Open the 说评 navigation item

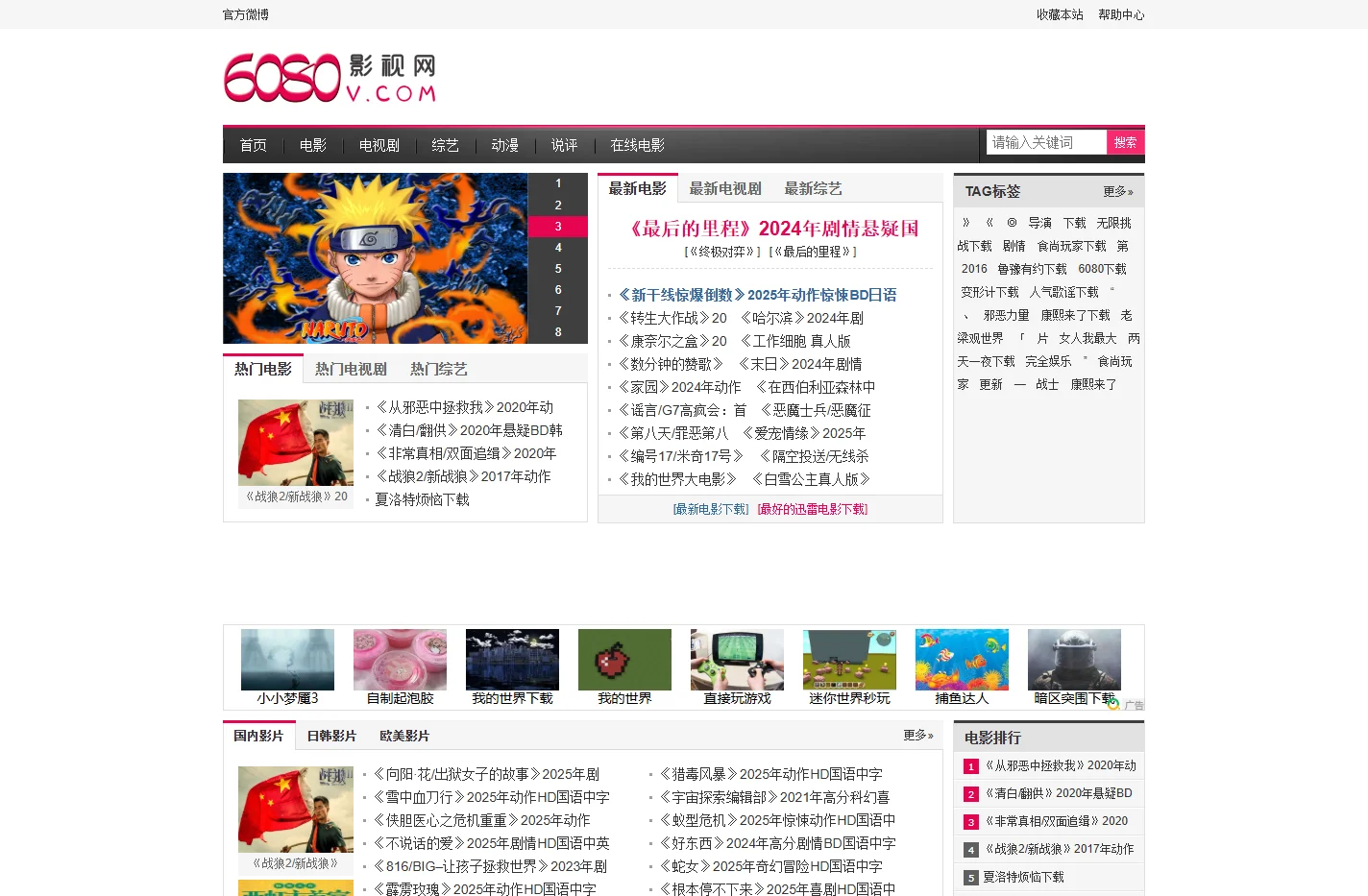coord(564,145)
